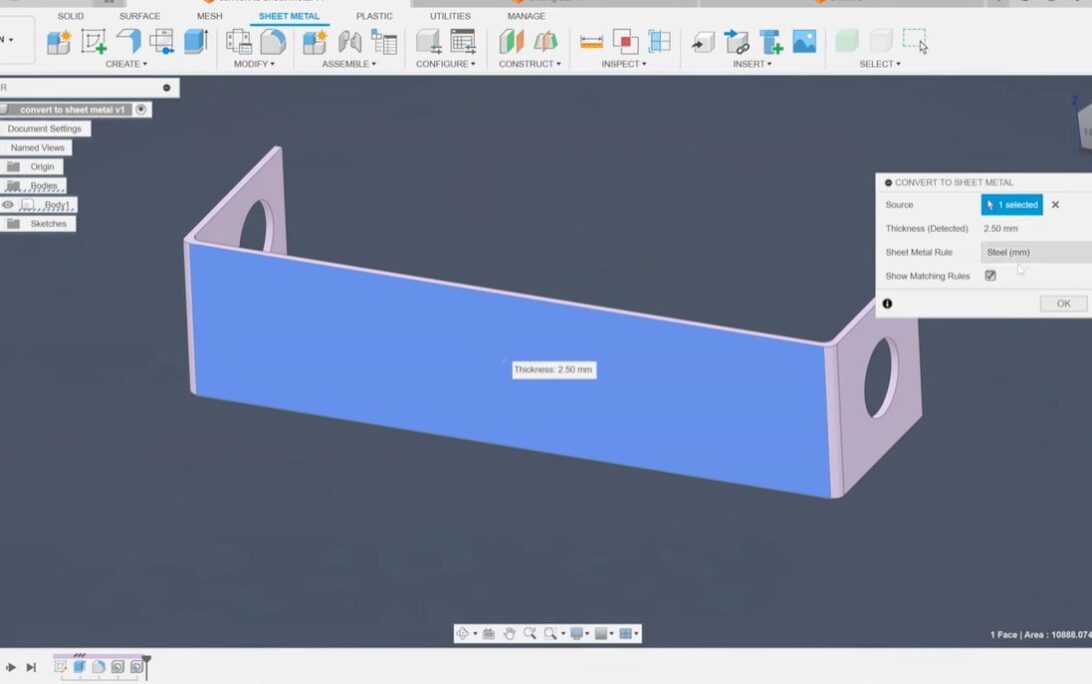Switch to the SURFACE tab
Screen dimensions: 1092x684
[x=139, y=16]
